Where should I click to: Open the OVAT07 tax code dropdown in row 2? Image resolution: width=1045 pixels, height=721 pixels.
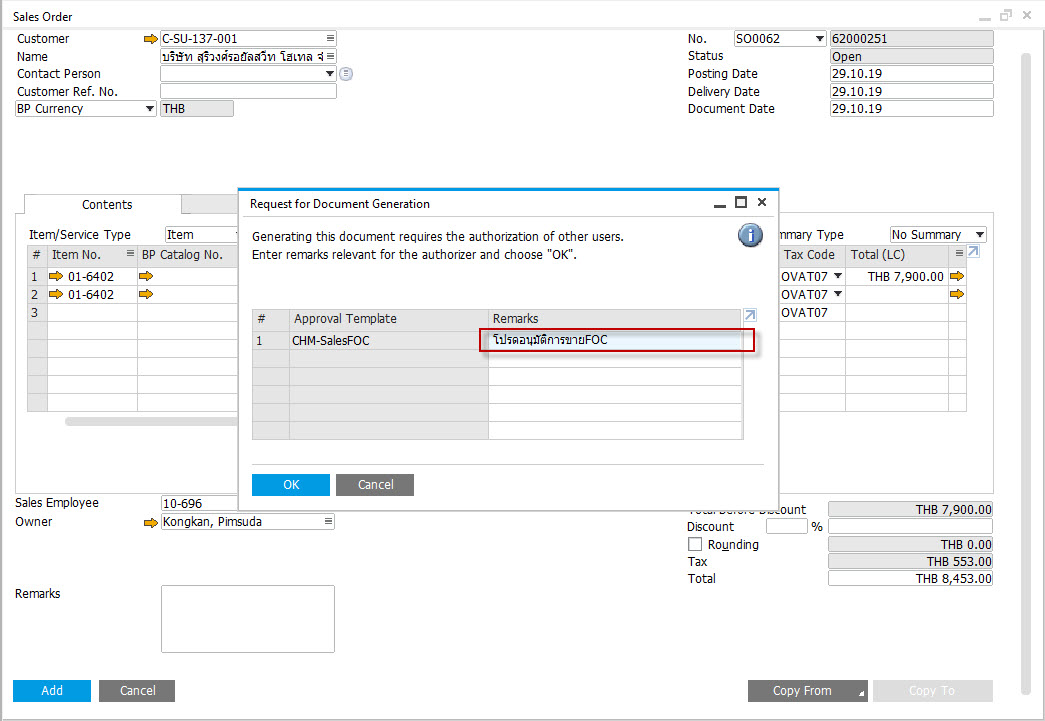(838, 294)
